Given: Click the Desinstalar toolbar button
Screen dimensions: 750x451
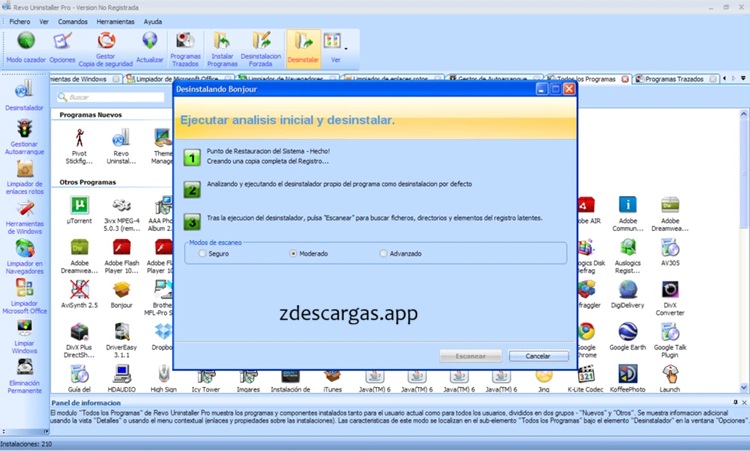Looking at the screenshot, I should coord(303,48).
